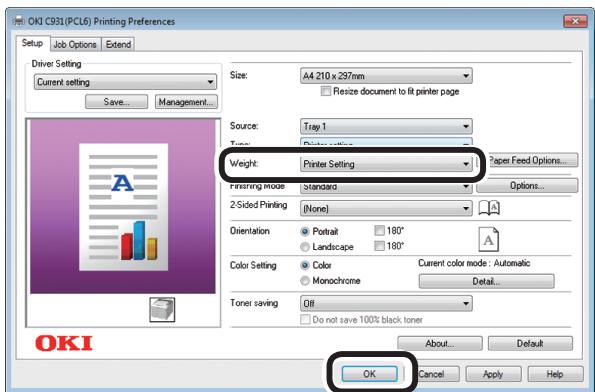Open Help
The height and width of the screenshot is (392, 595).
(555, 374)
